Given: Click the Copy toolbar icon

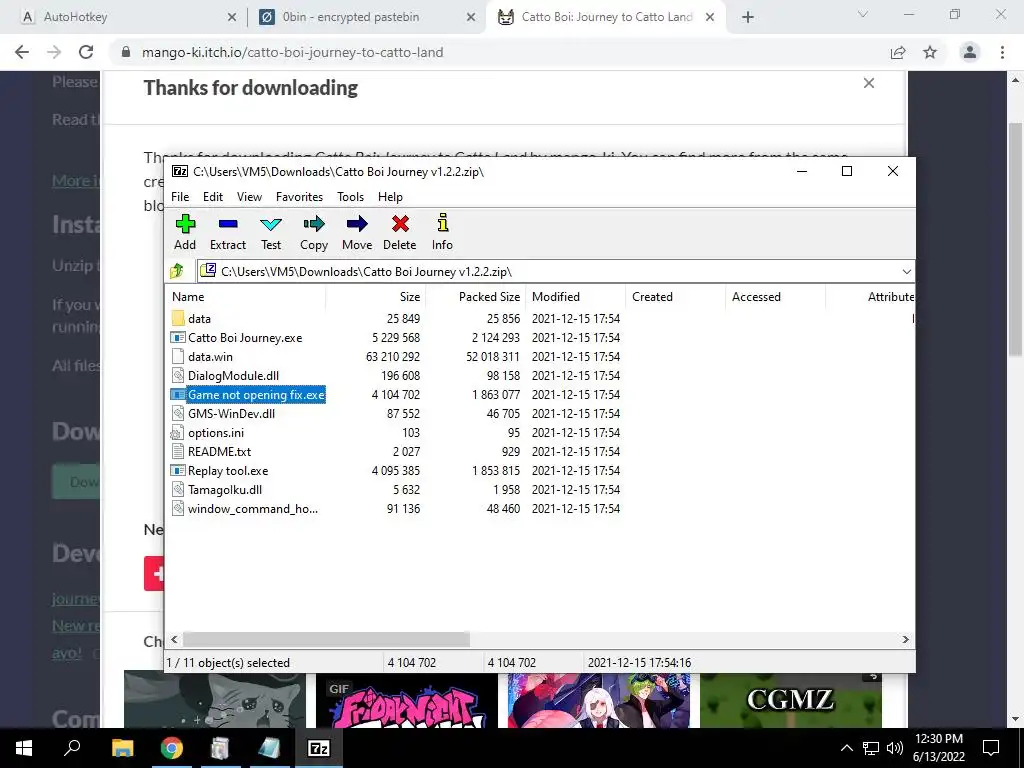Looking at the screenshot, I should [x=314, y=224].
